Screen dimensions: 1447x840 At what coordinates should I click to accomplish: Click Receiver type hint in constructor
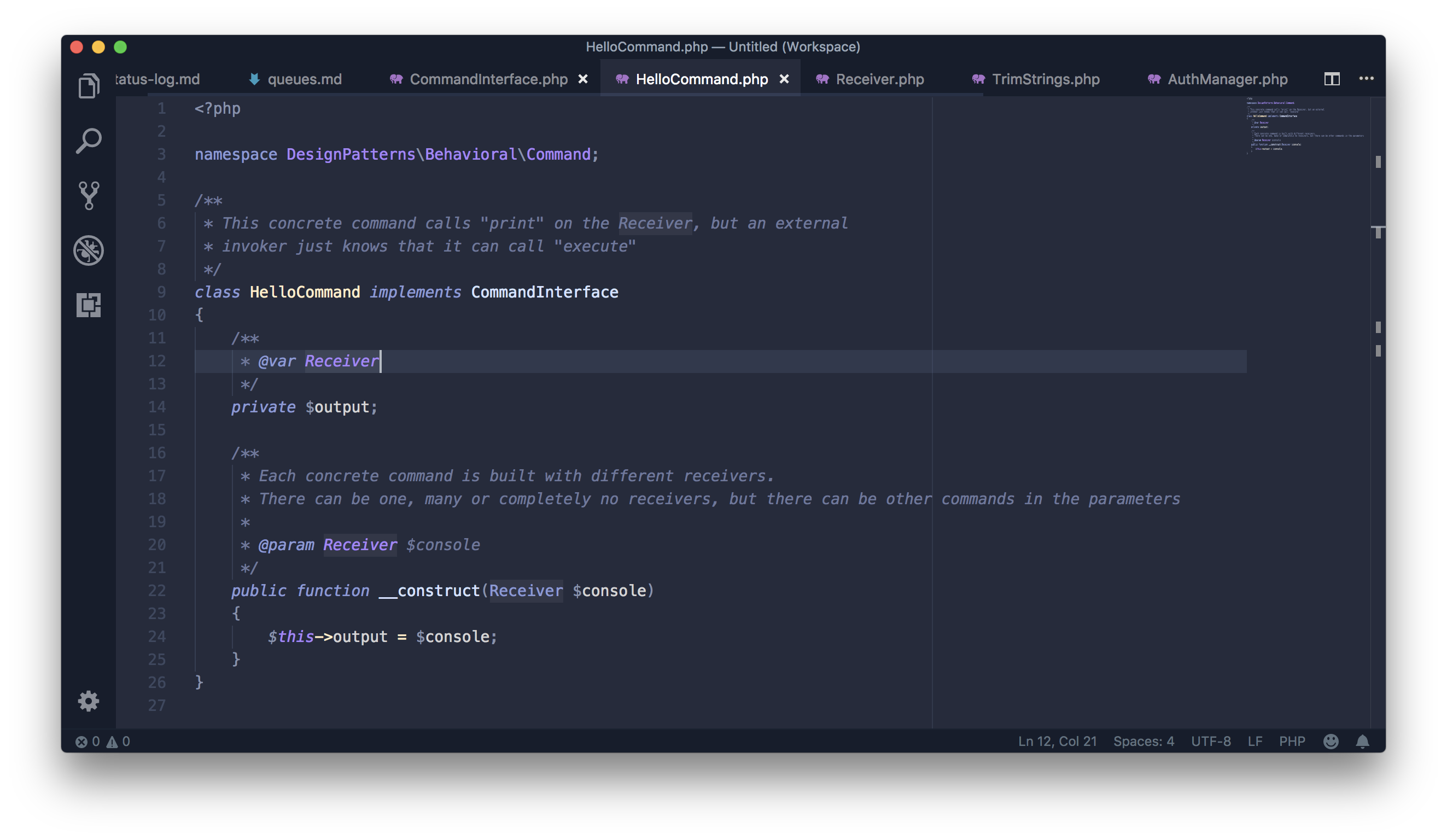click(526, 591)
